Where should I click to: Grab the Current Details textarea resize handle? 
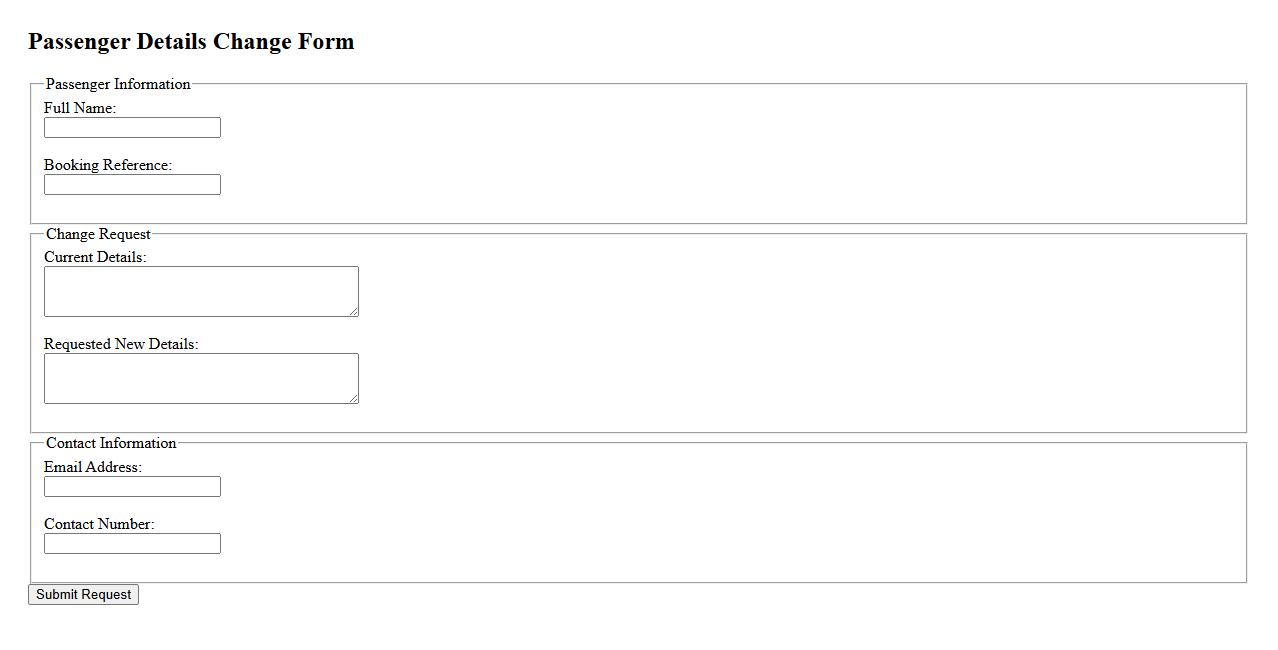click(x=354, y=312)
